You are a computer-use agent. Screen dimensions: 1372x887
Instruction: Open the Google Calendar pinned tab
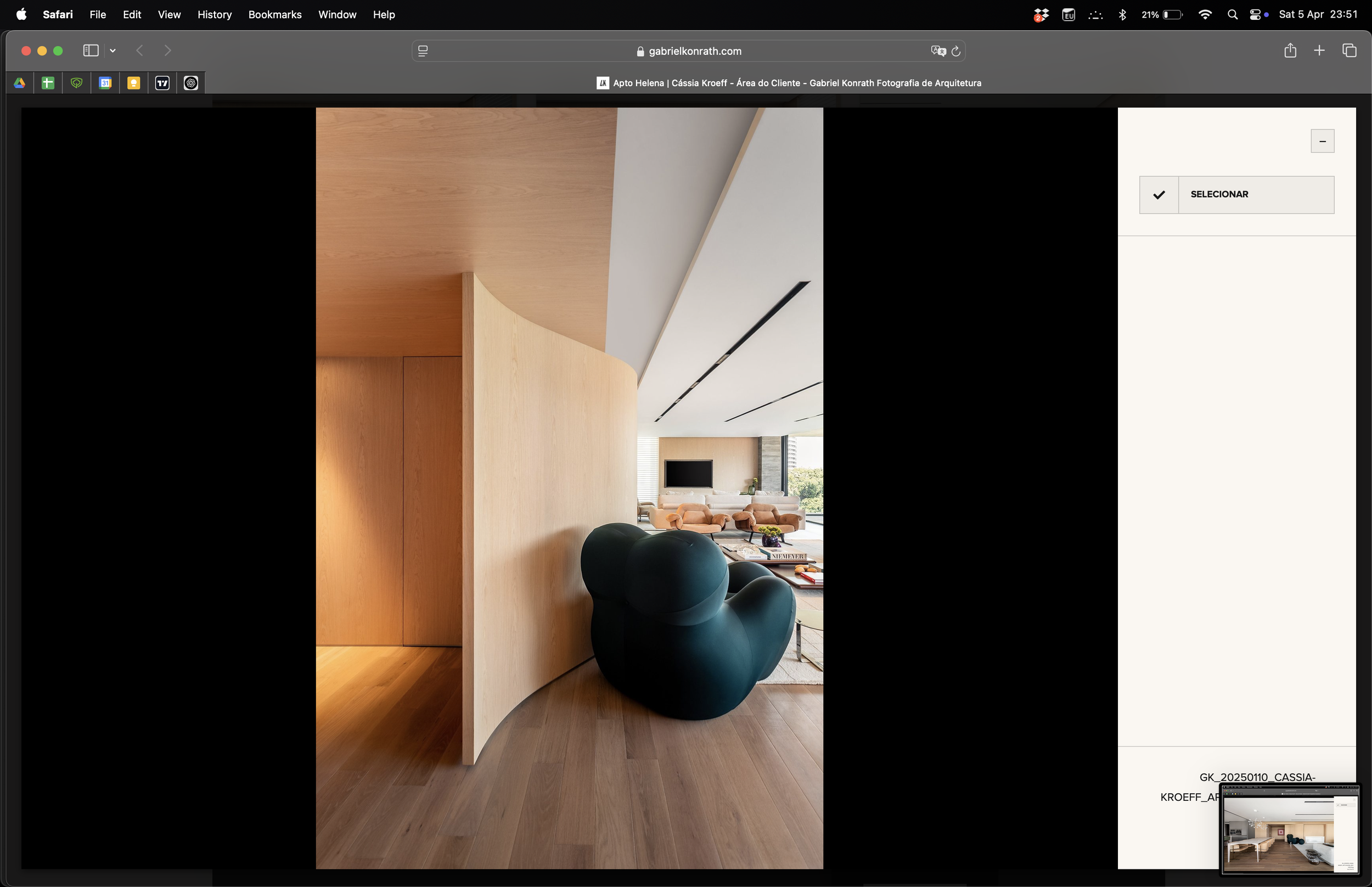point(105,83)
